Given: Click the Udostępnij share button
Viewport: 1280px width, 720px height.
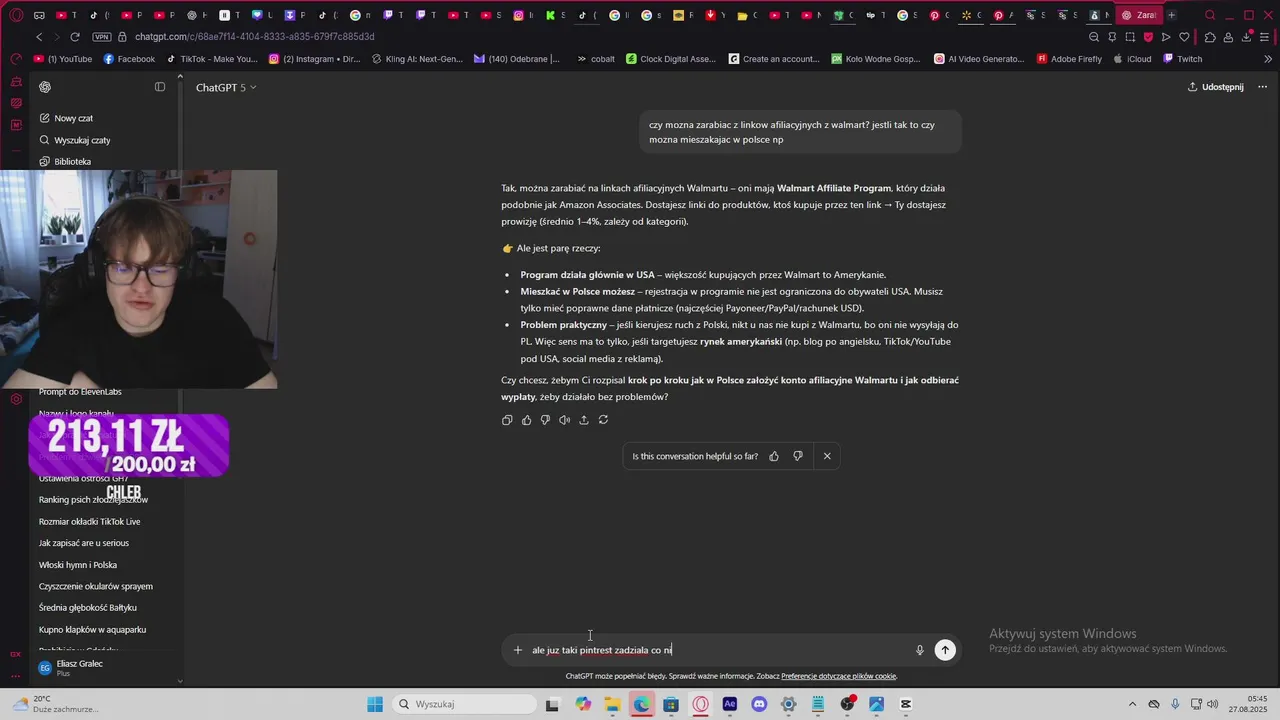Looking at the screenshot, I should pyautogui.click(x=1215, y=87).
